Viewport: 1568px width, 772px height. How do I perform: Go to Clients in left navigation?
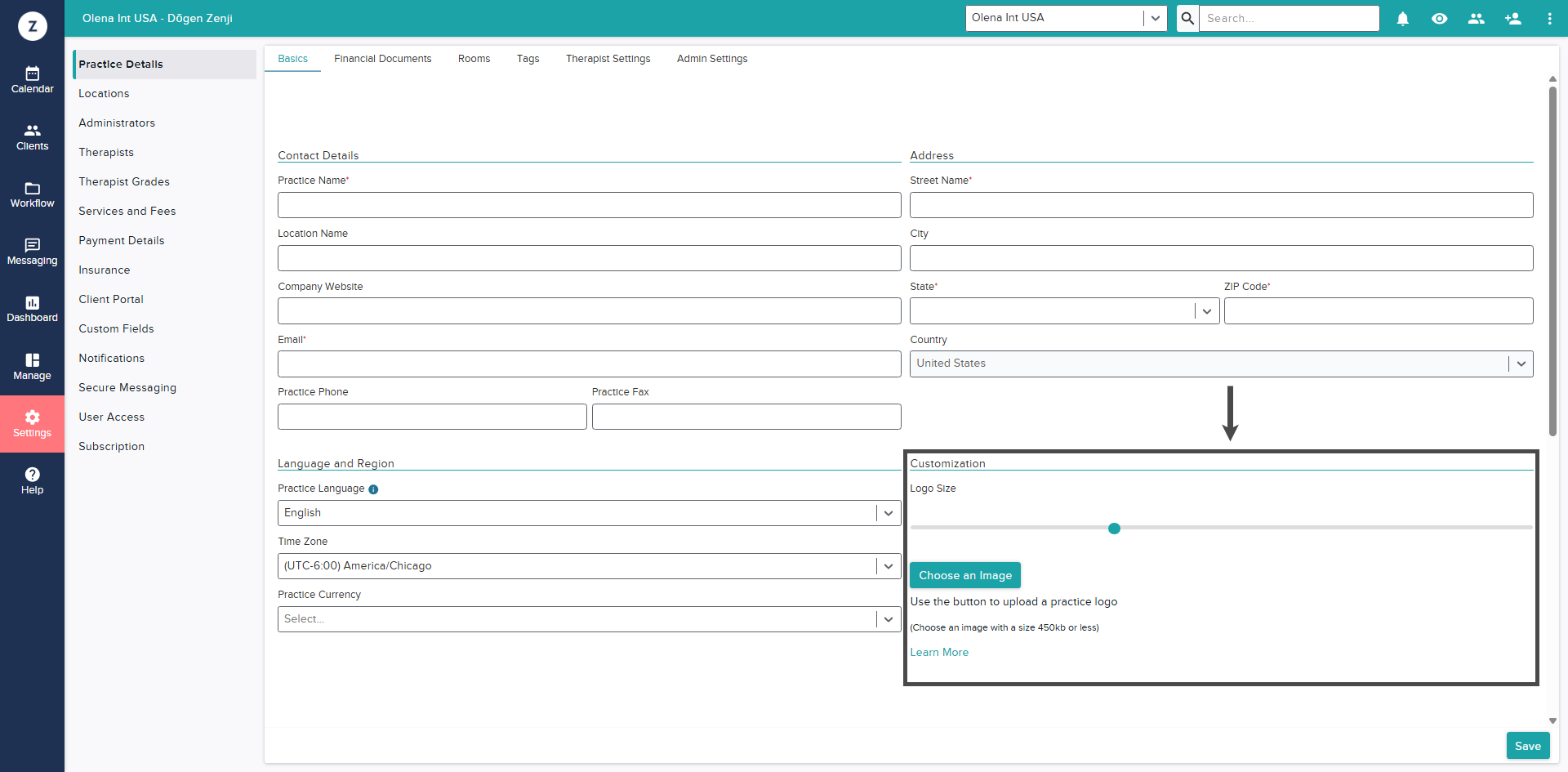coord(32,137)
